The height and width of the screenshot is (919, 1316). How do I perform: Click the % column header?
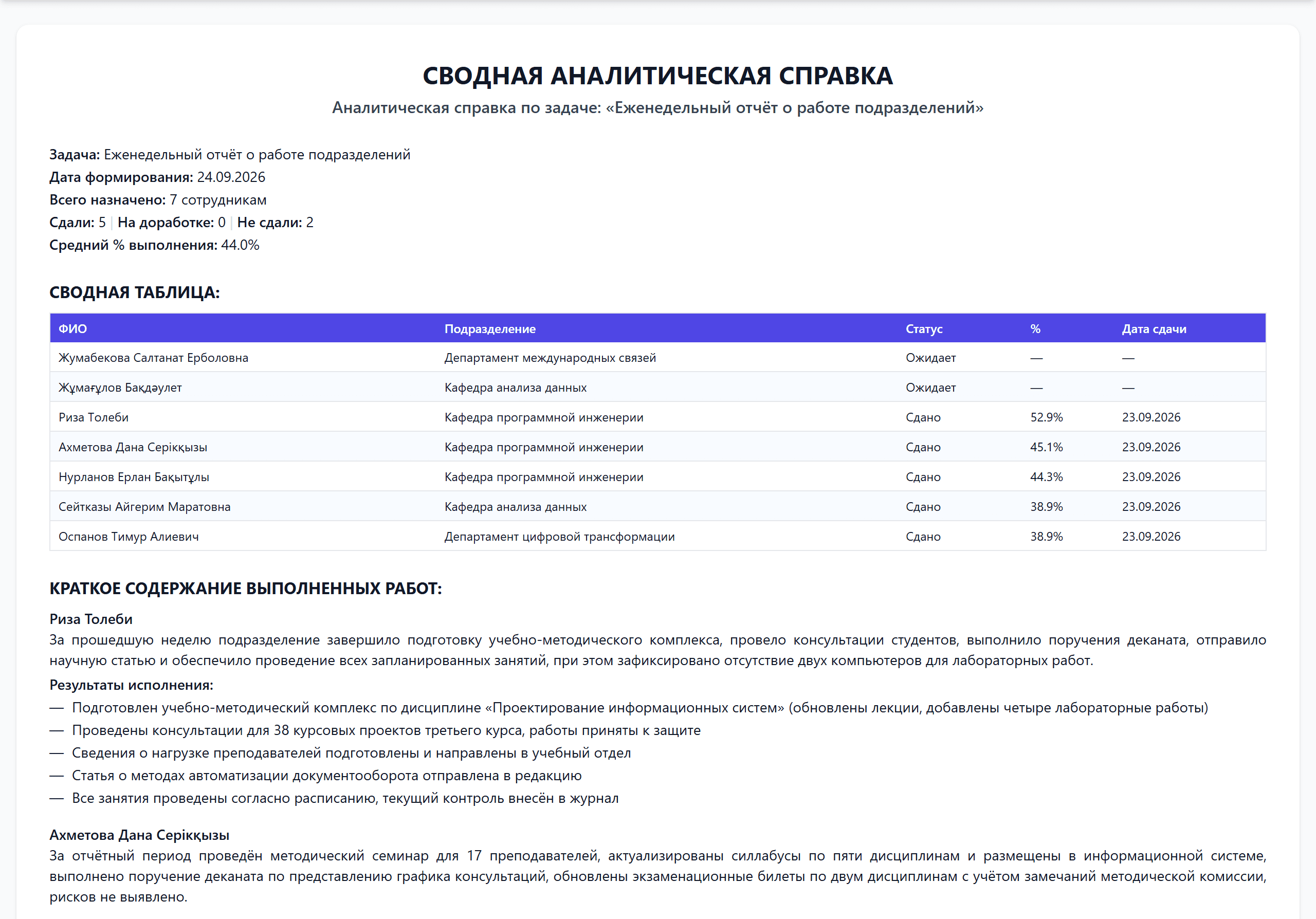pyautogui.click(x=1035, y=329)
